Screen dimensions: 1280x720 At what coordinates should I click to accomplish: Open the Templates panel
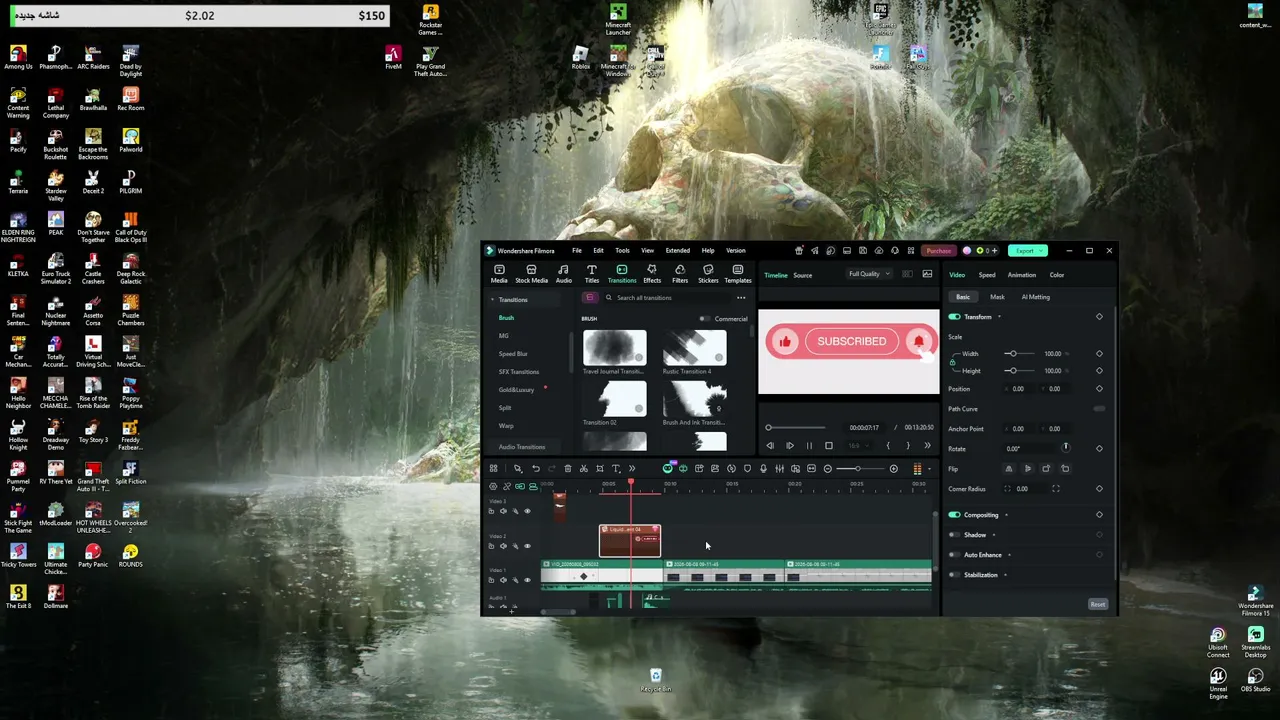pyautogui.click(x=738, y=274)
